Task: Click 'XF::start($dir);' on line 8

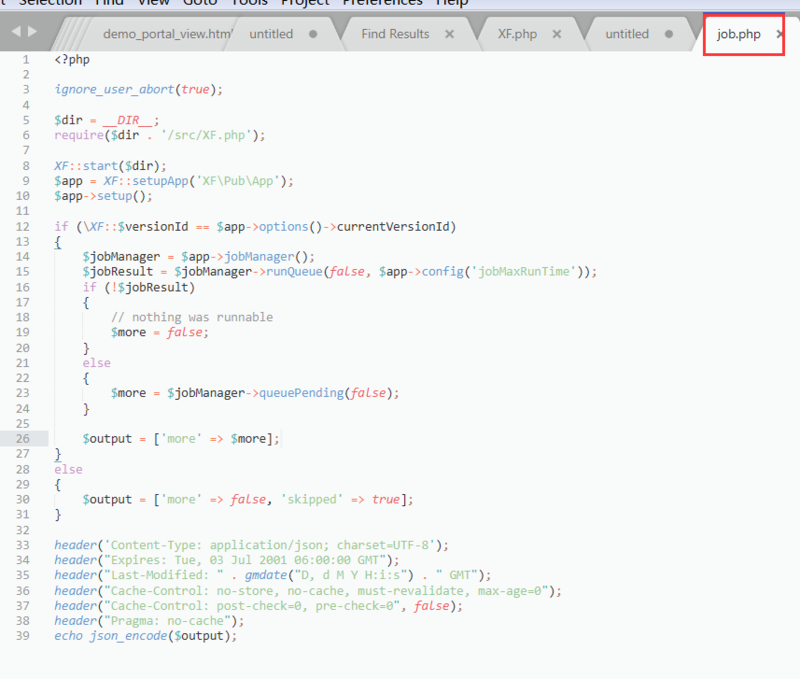Action: (110, 166)
